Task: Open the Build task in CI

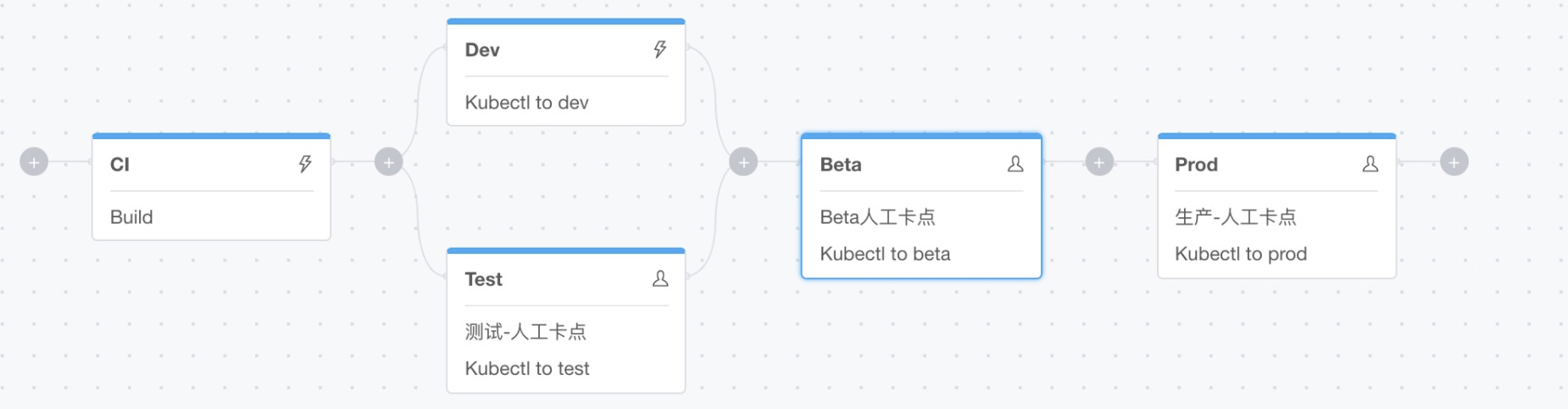Action: click(132, 217)
